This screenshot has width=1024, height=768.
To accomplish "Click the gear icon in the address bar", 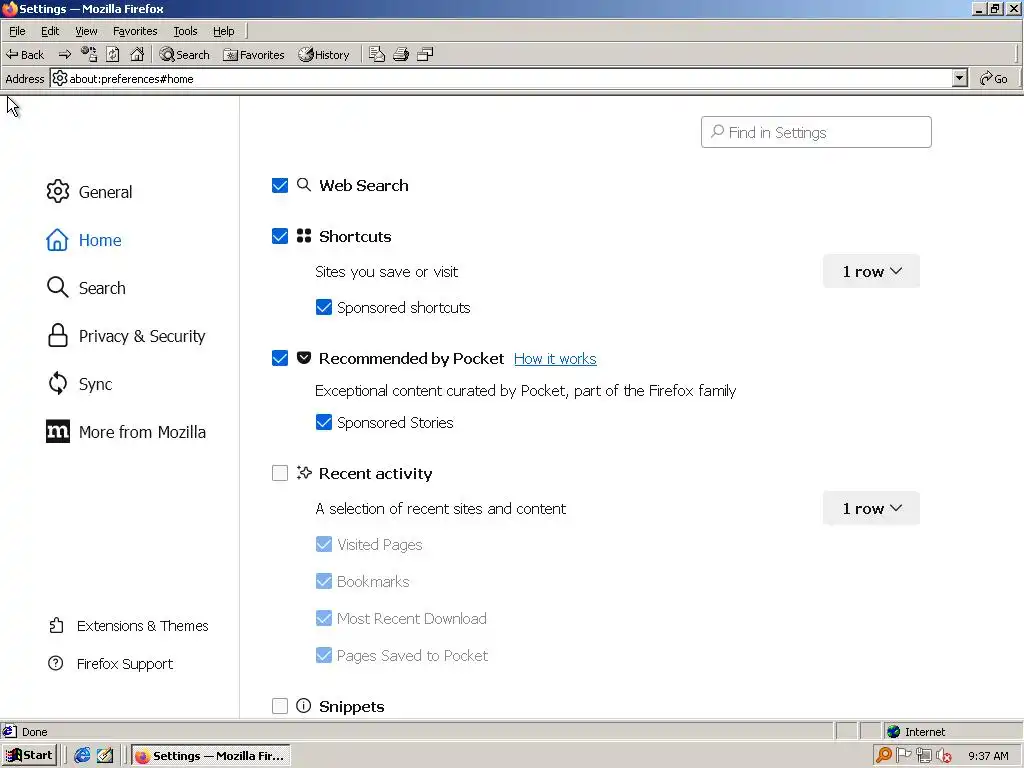I will point(59,78).
